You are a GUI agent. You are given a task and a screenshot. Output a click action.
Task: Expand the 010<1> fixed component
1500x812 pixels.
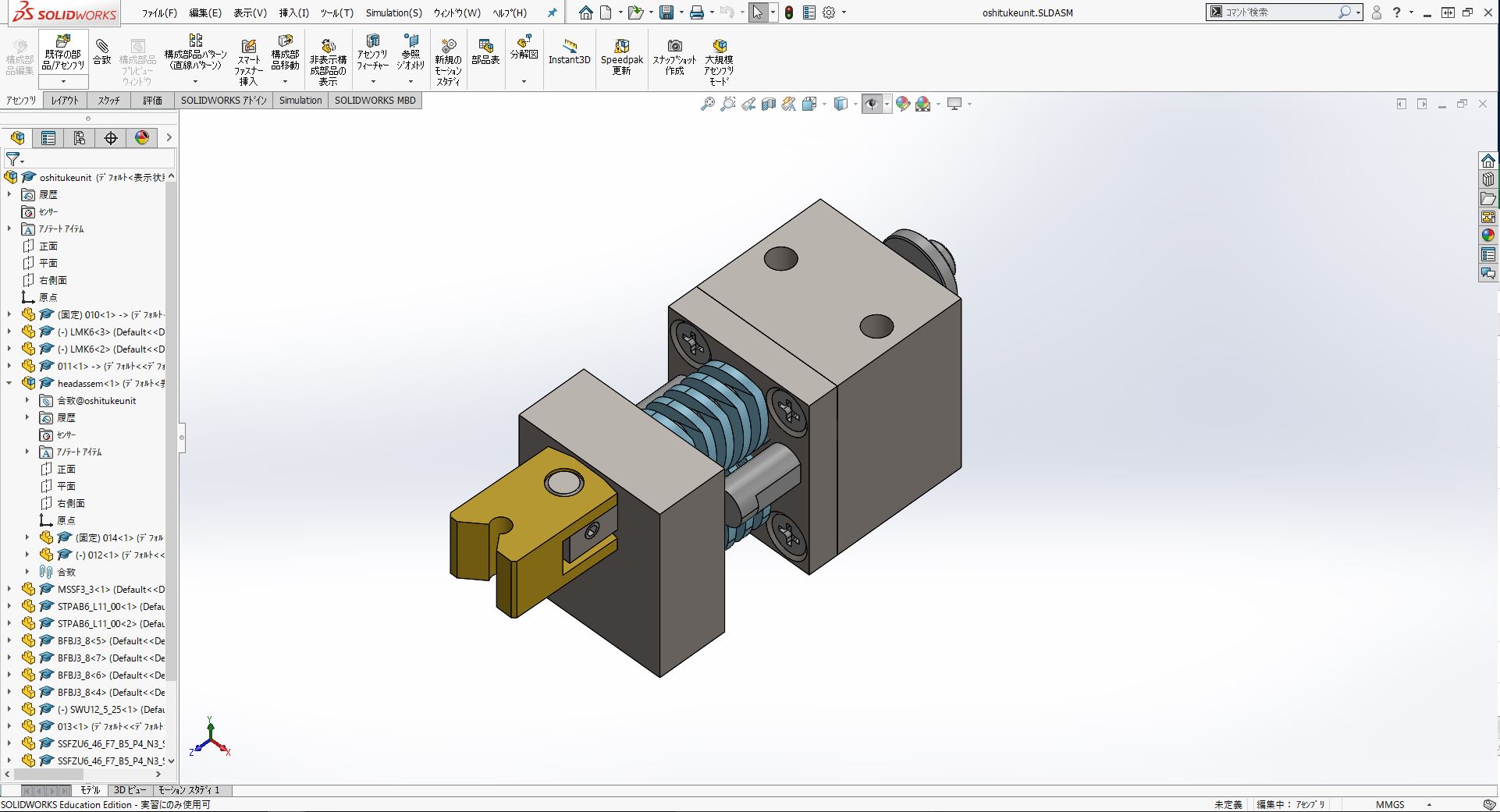(x=9, y=314)
